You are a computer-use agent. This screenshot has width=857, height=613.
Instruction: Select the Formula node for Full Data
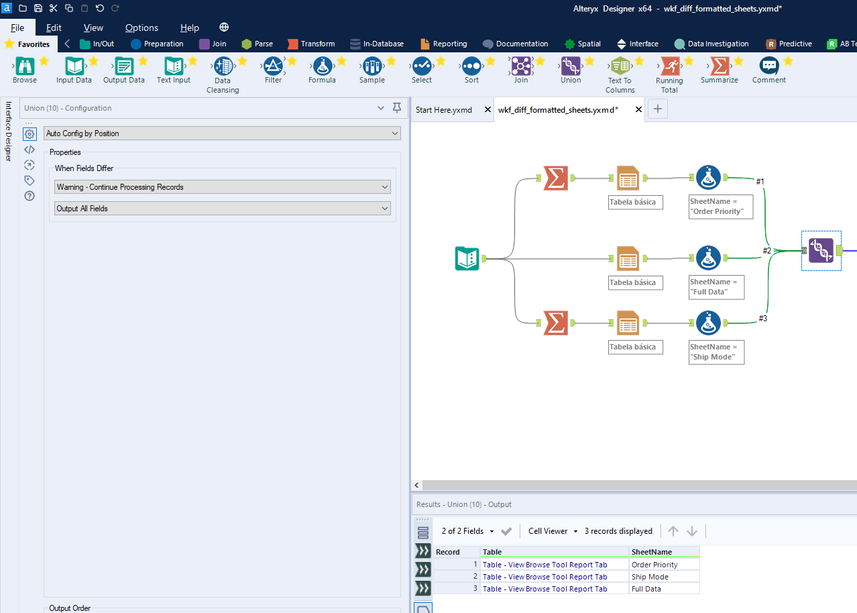pyautogui.click(x=708, y=258)
